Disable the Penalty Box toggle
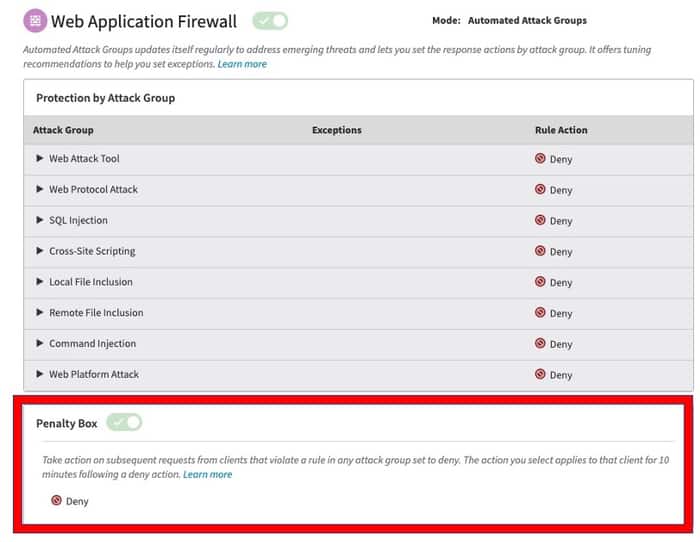This screenshot has height=542, width=700. [x=125, y=423]
